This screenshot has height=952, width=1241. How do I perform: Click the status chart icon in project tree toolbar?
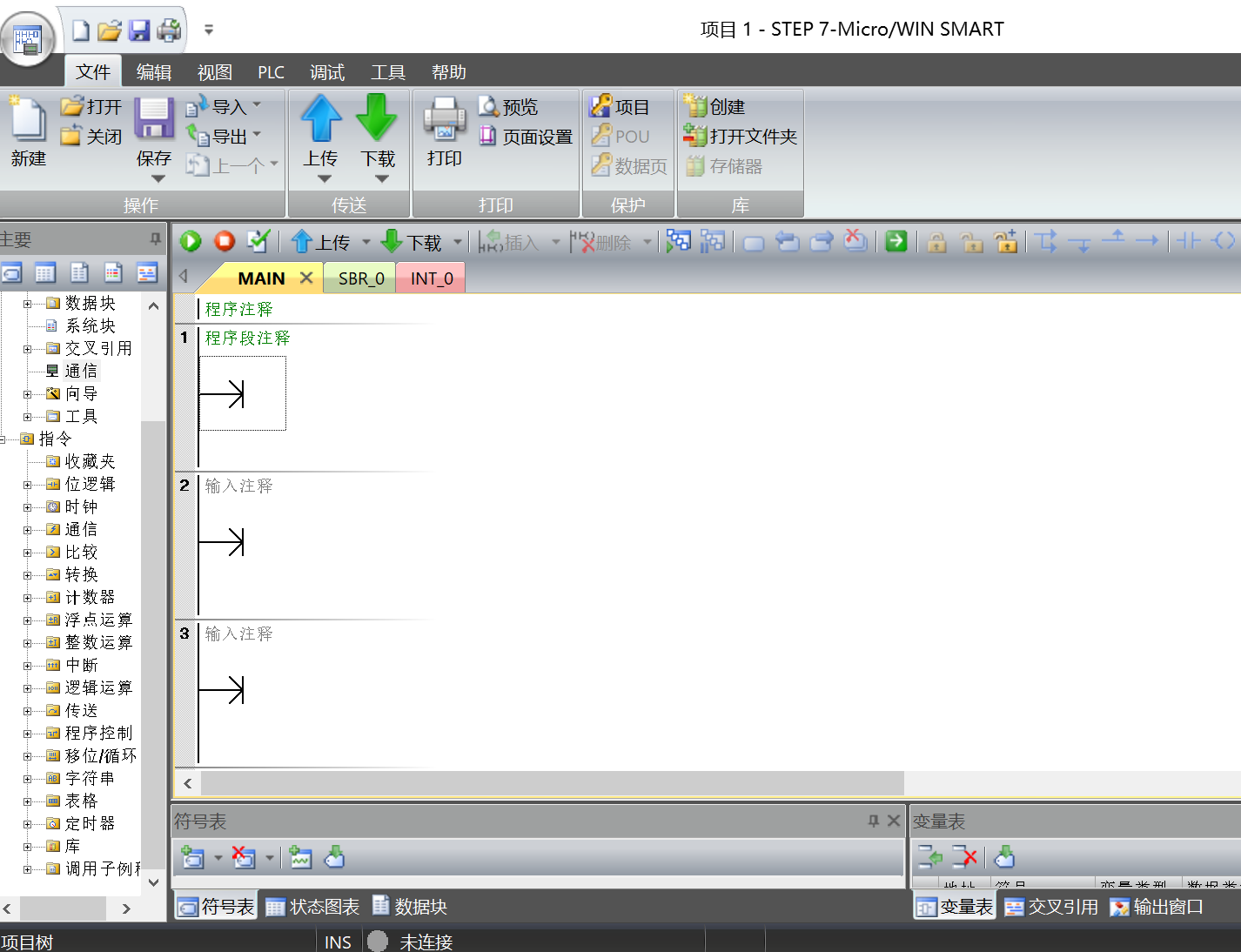(45, 273)
